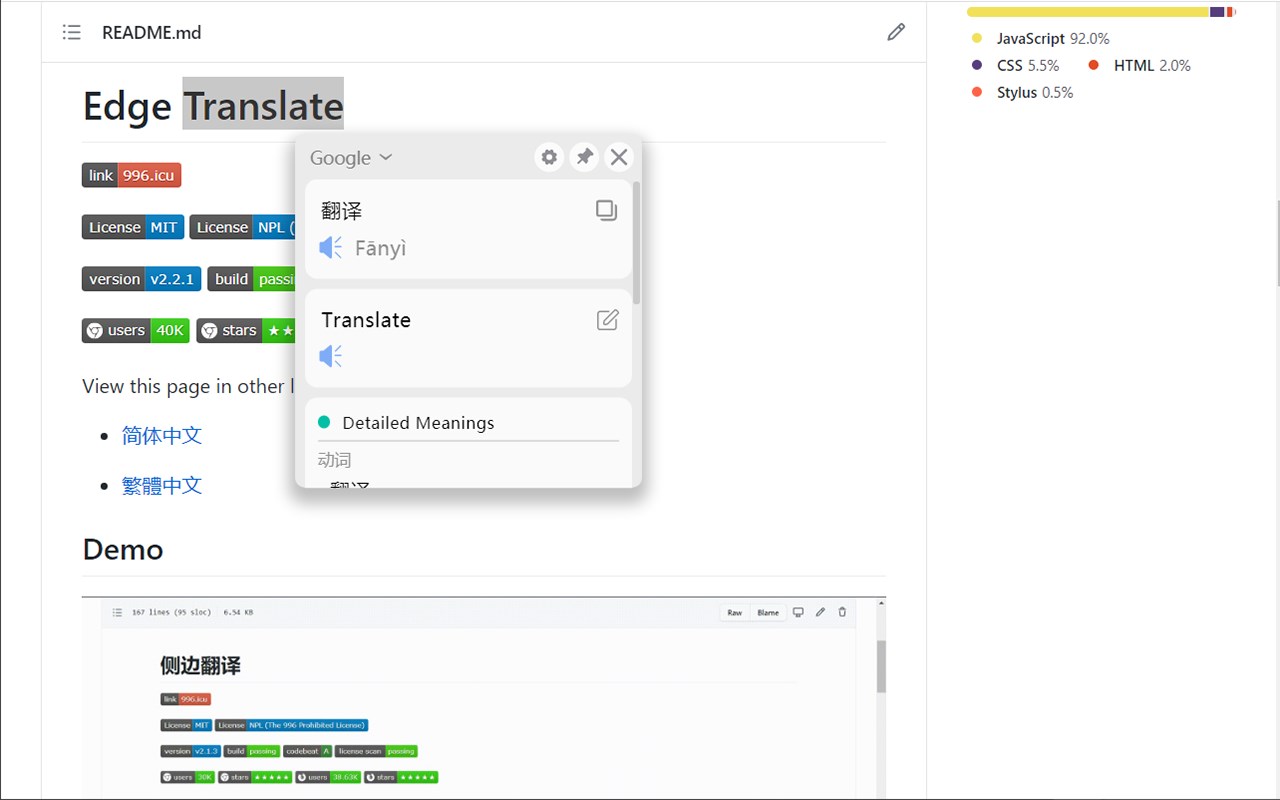This screenshot has width=1280, height=800.
Task: Open the 简体中文 link
Action: tap(162, 435)
